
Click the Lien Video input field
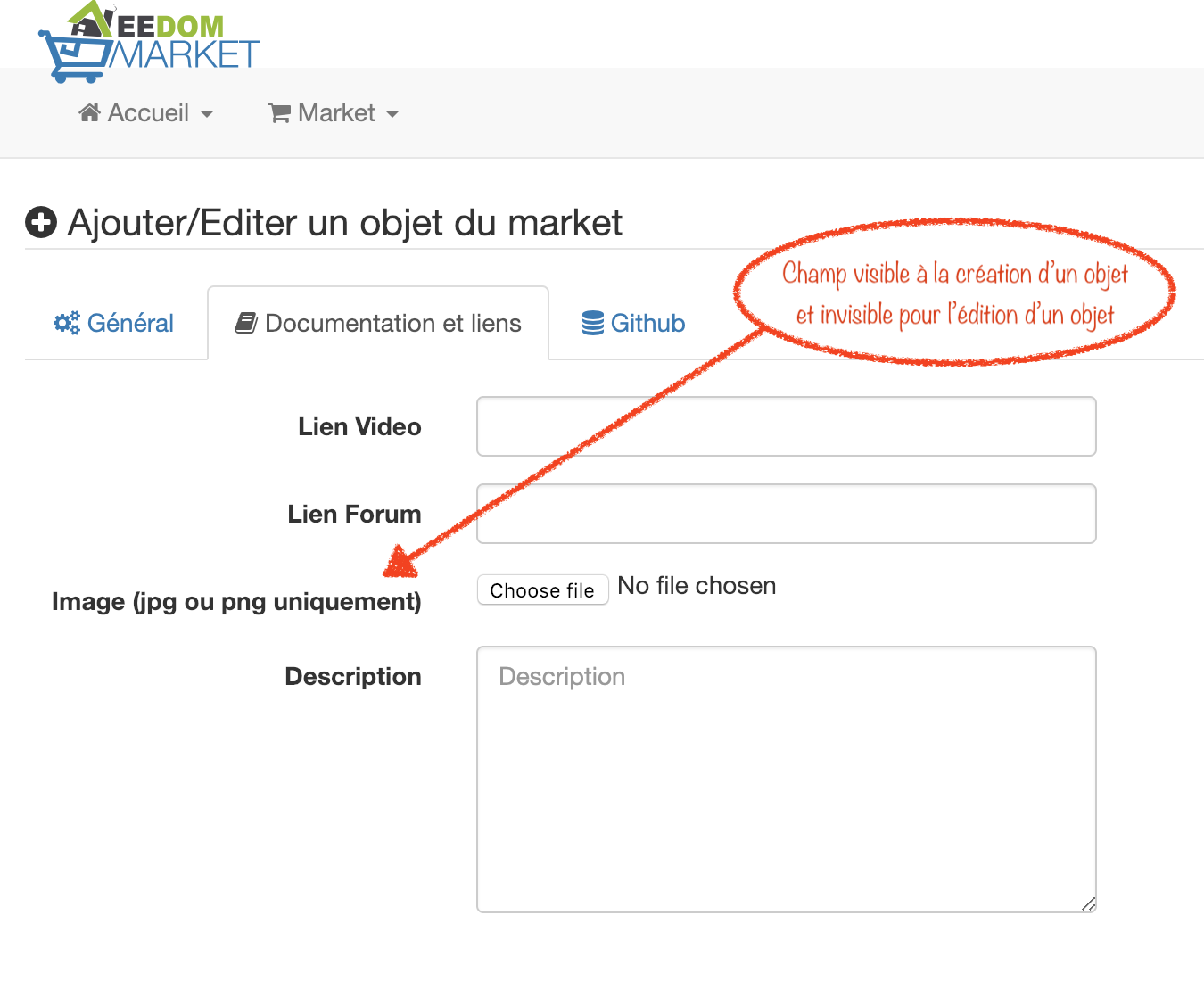(x=787, y=426)
